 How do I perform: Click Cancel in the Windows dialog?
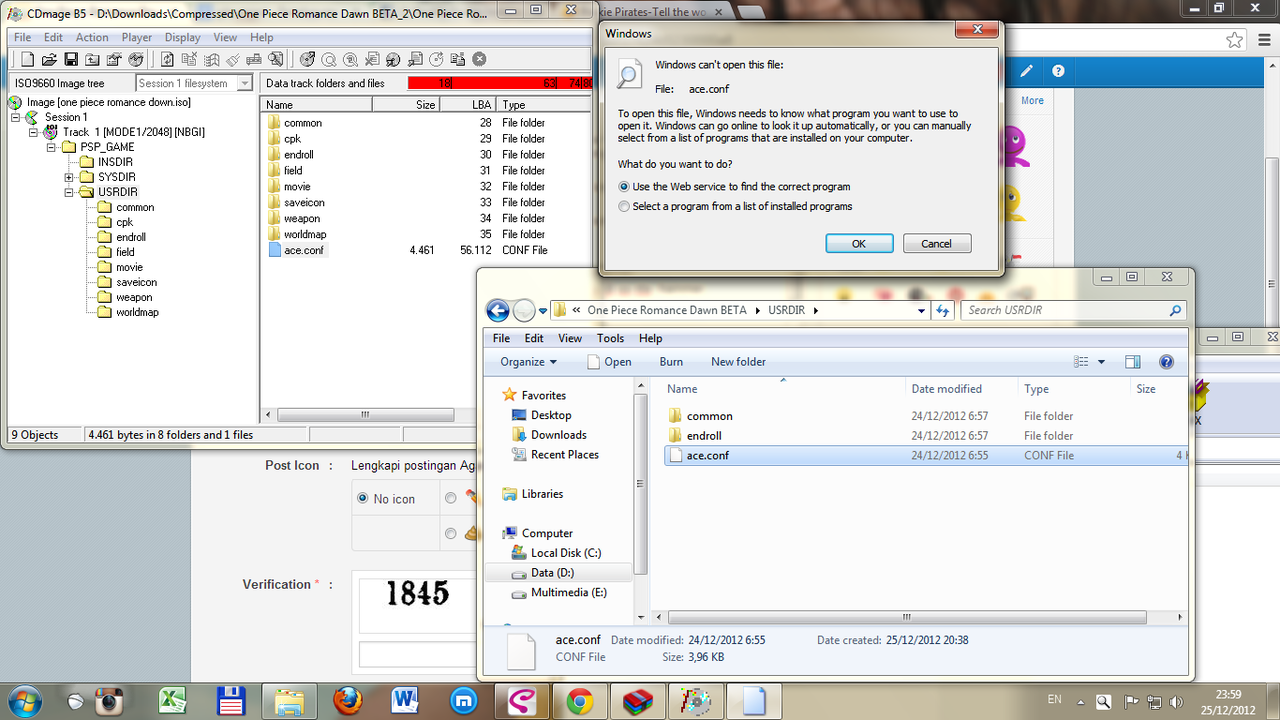937,243
